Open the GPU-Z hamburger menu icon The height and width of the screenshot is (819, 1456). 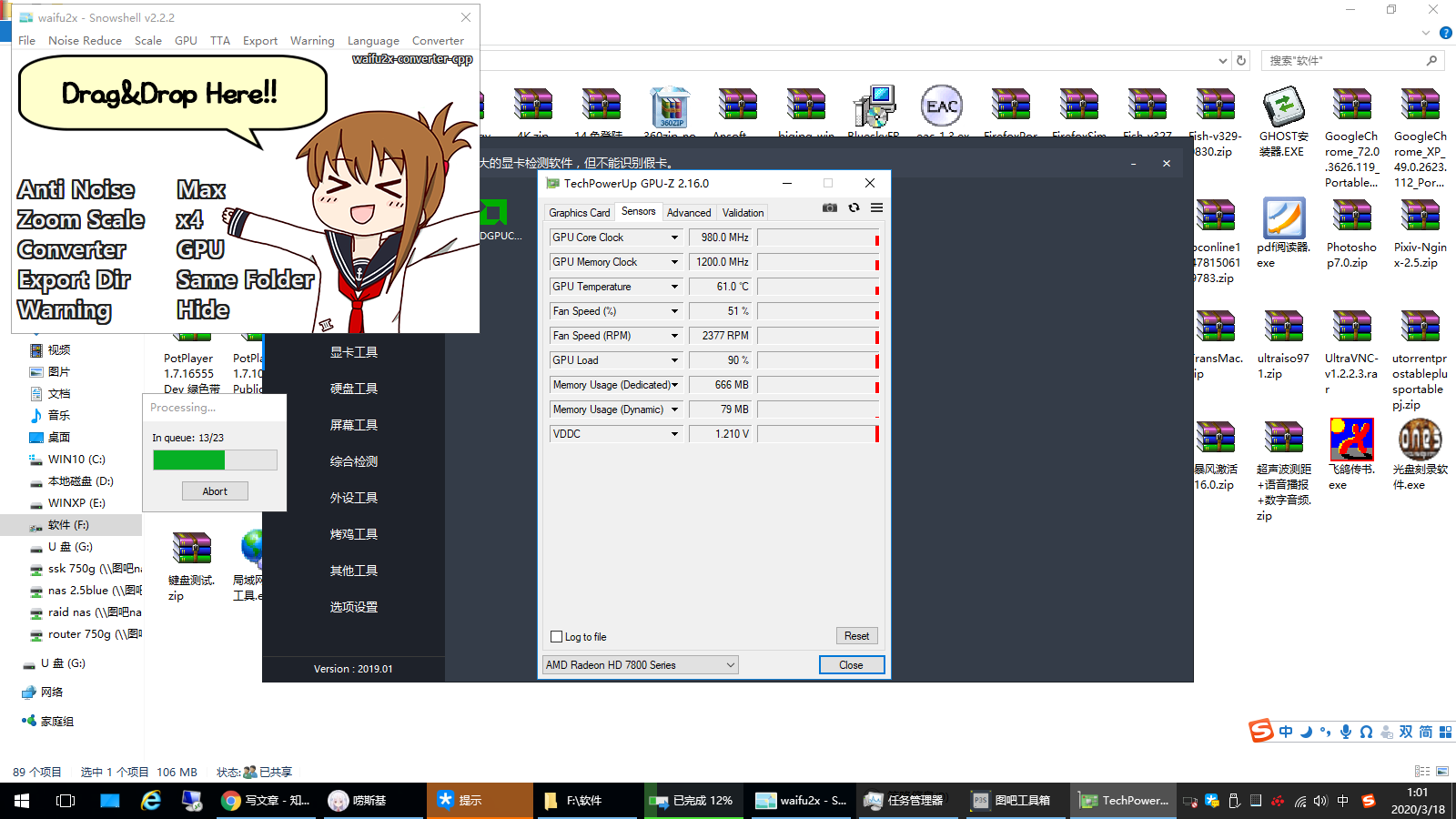coord(876,207)
